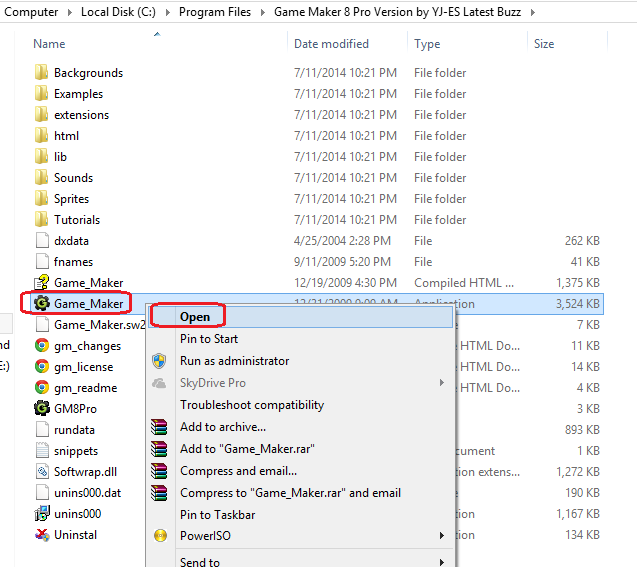Image resolution: width=637 pixels, height=567 pixels.
Task: Go to Program Files in address bar
Action: (215, 12)
